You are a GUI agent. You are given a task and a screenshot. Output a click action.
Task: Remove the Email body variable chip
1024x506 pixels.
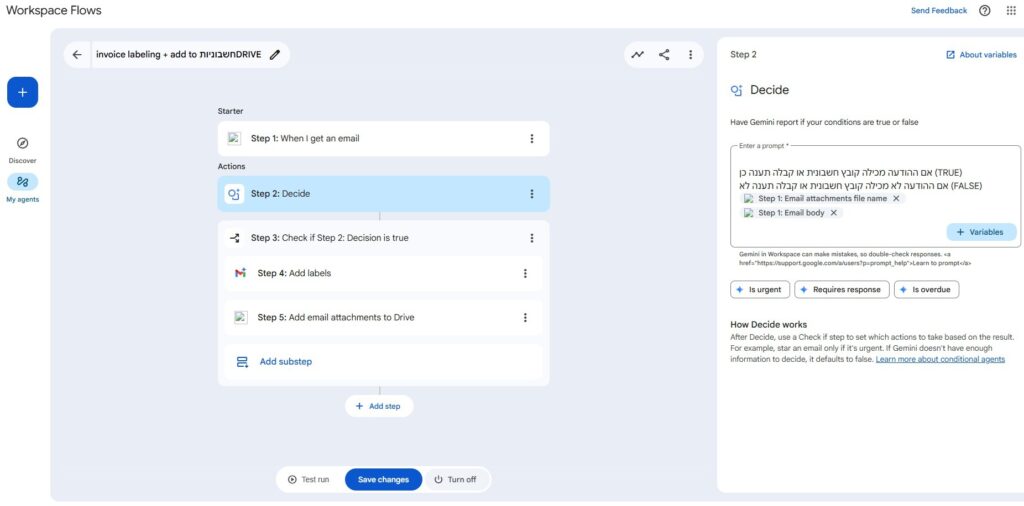tap(834, 213)
